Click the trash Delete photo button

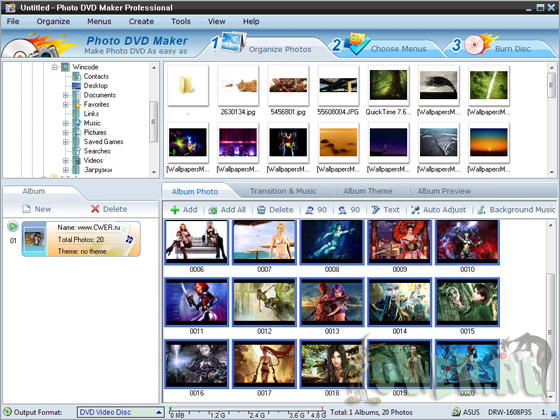[275, 210]
